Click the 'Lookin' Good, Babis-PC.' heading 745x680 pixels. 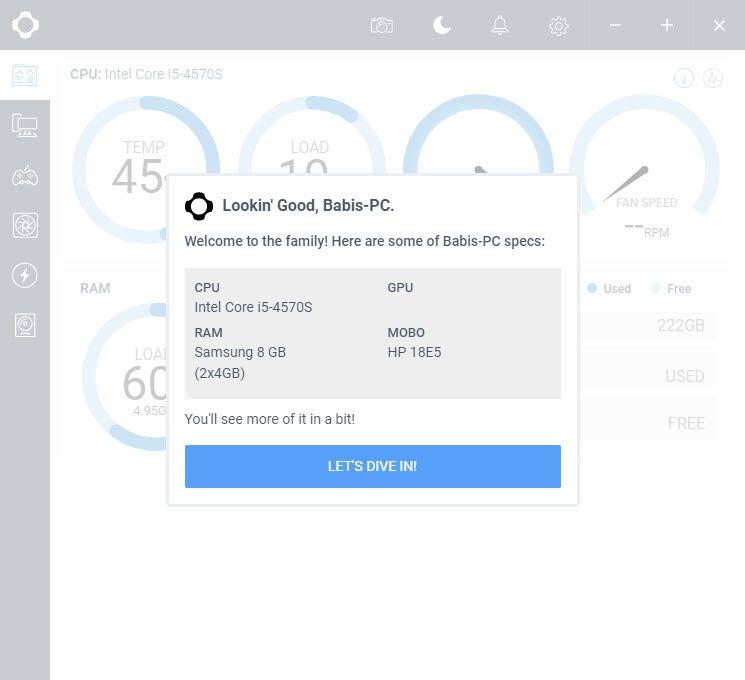(308, 205)
